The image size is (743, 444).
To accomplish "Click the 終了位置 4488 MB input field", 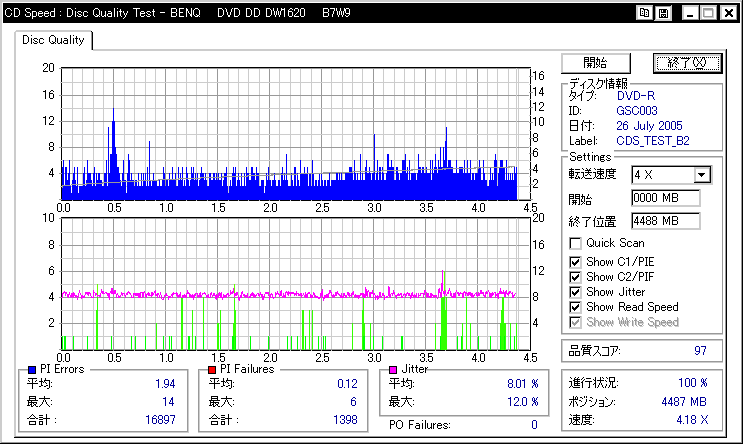I will click(665, 221).
